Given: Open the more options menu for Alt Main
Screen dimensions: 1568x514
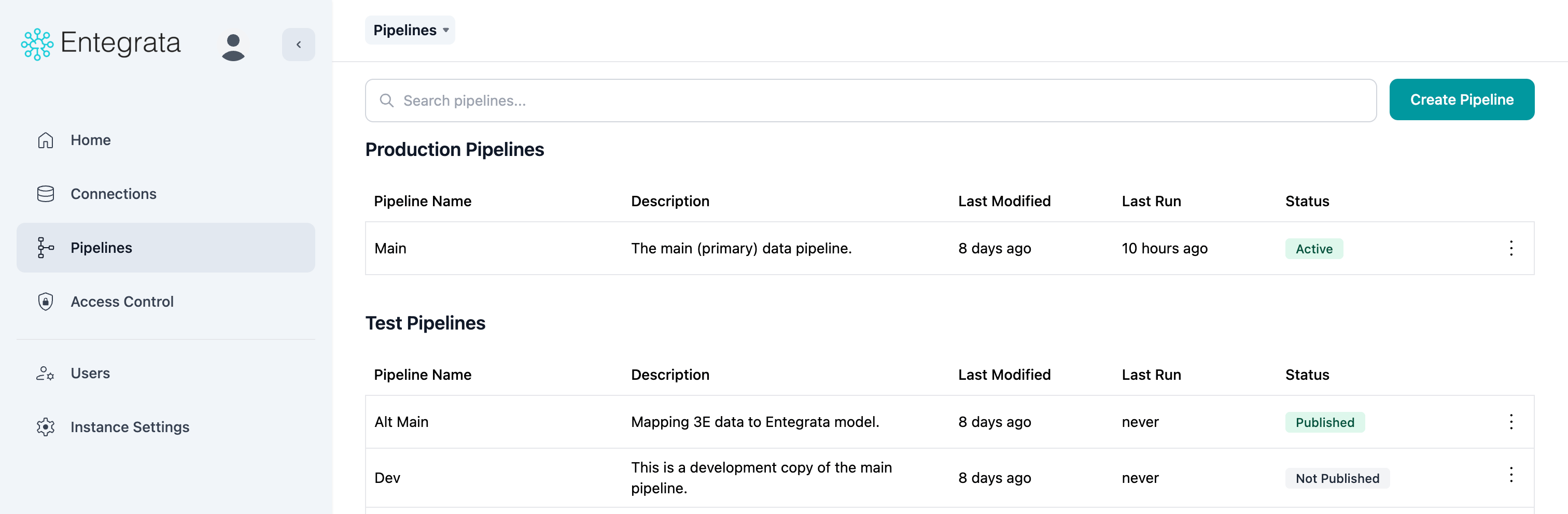Looking at the screenshot, I should click(1511, 422).
